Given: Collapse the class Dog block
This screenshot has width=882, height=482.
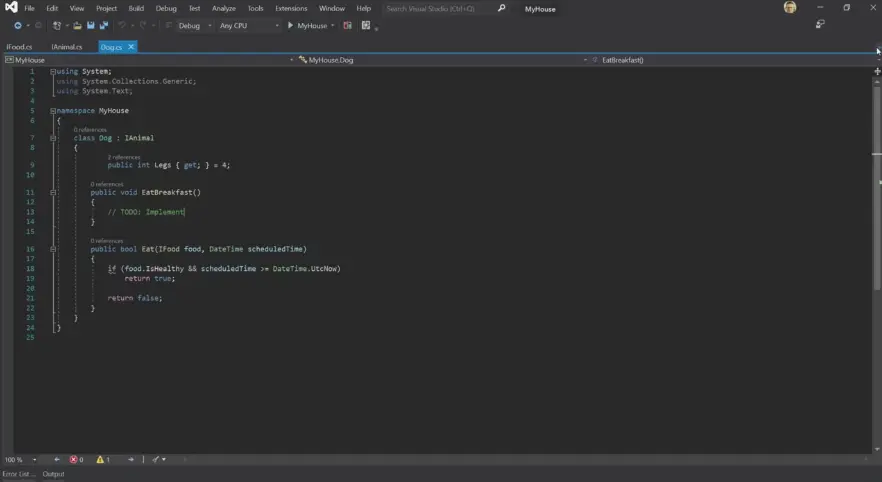Looking at the screenshot, I should pyautogui.click(x=53, y=138).
